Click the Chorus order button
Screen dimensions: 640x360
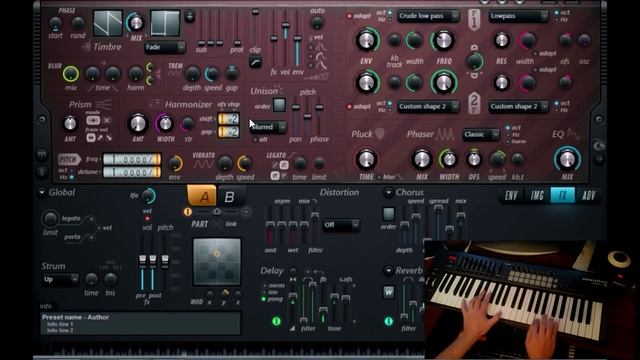click(x=389, y=214)
